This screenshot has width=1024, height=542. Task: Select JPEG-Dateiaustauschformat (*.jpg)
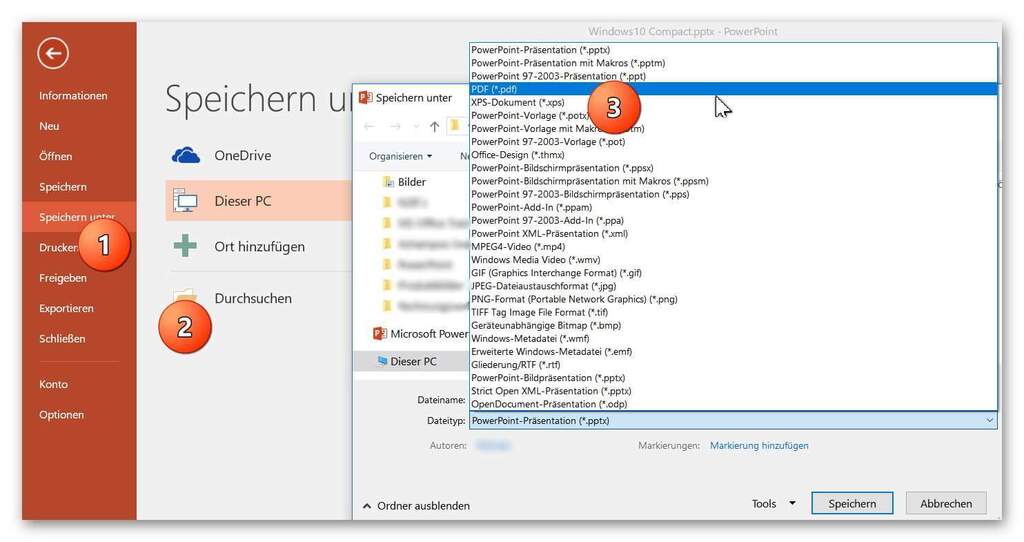[733, 286]
